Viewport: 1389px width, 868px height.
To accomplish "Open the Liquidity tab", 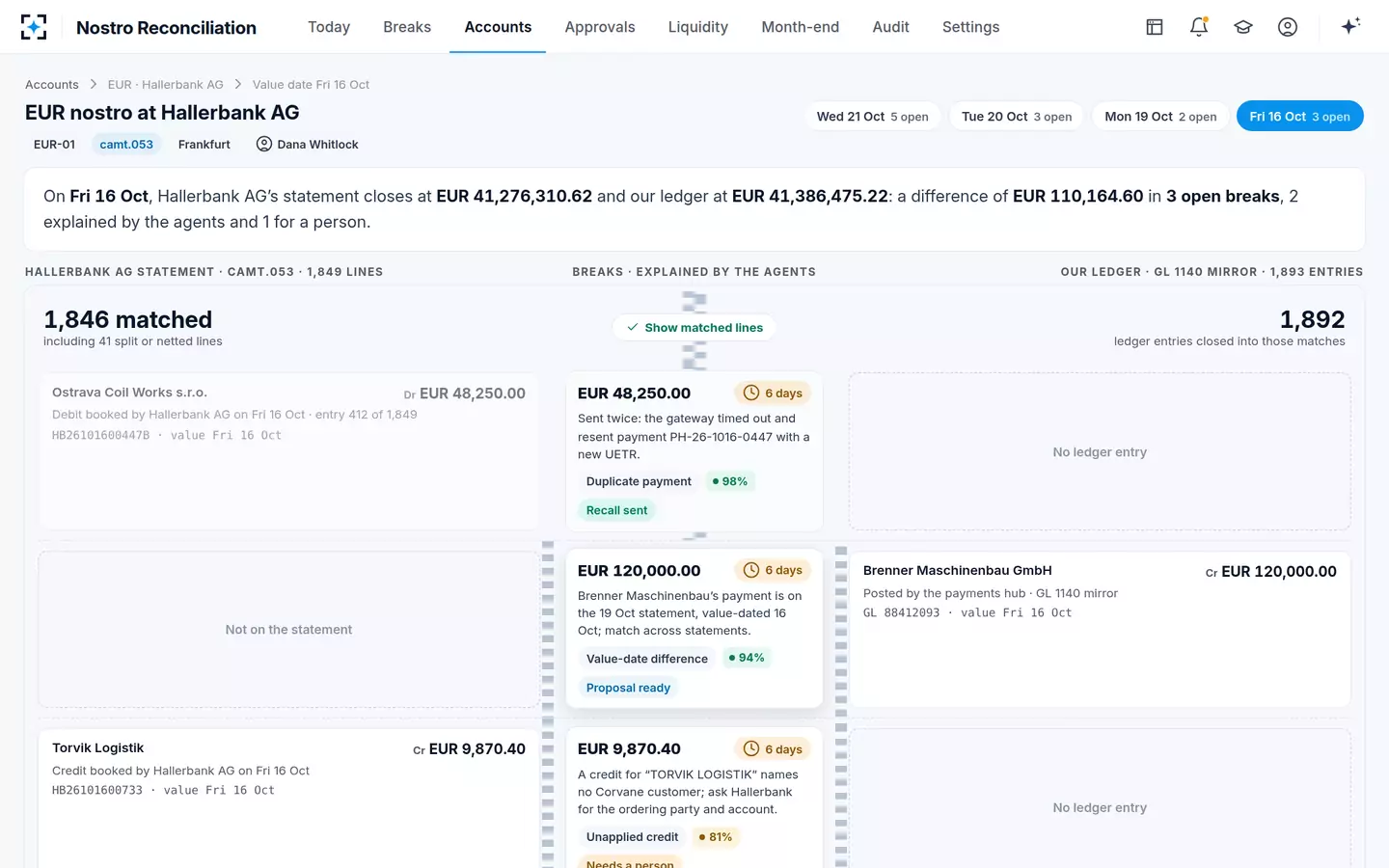I will pos(698,27).
